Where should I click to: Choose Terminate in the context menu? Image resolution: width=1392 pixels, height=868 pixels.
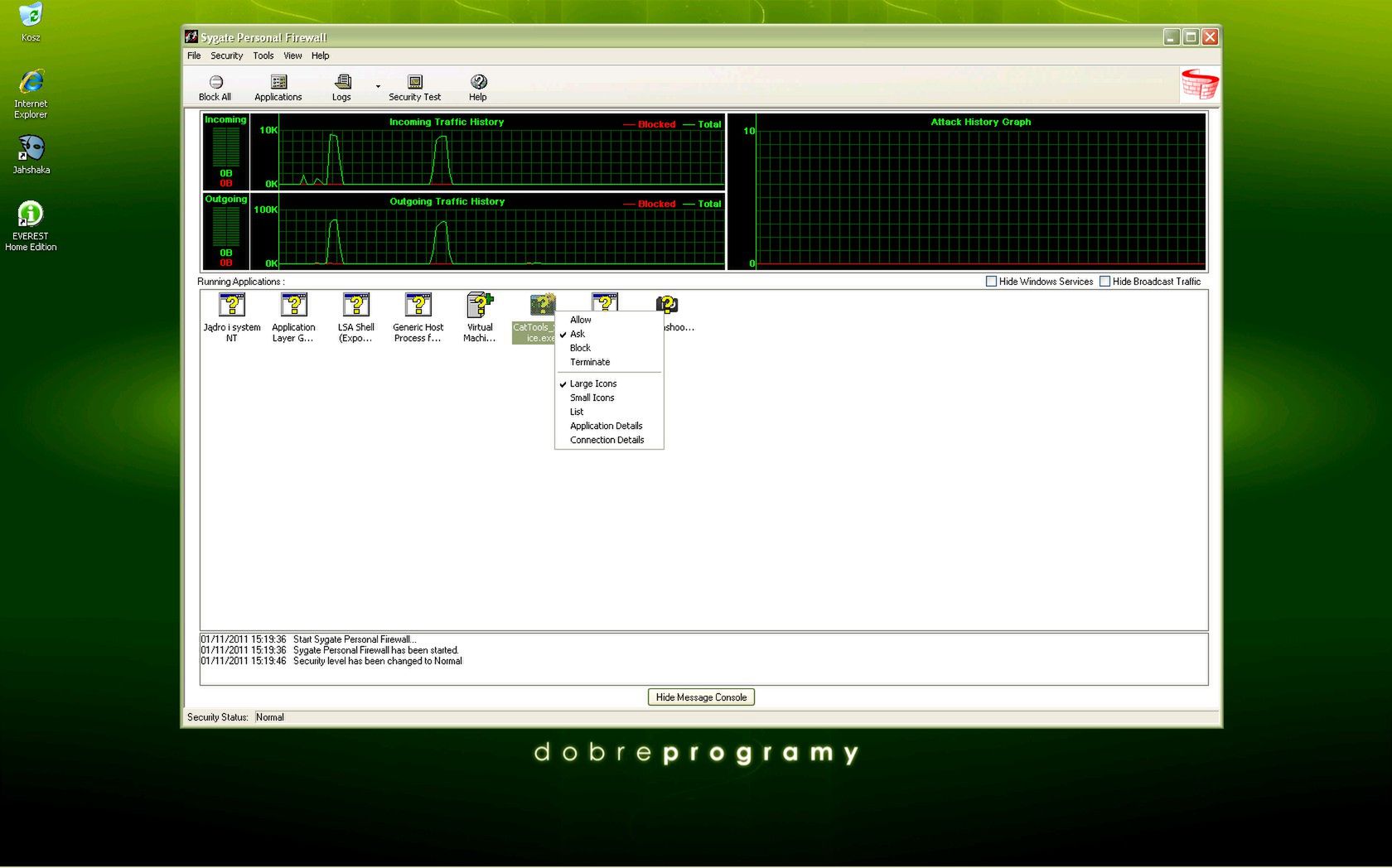pos(609,362)
